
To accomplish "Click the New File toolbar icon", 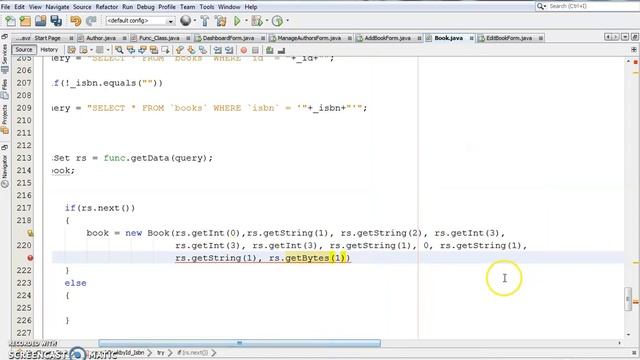I will pyautogui.click(x=10, y=21).
